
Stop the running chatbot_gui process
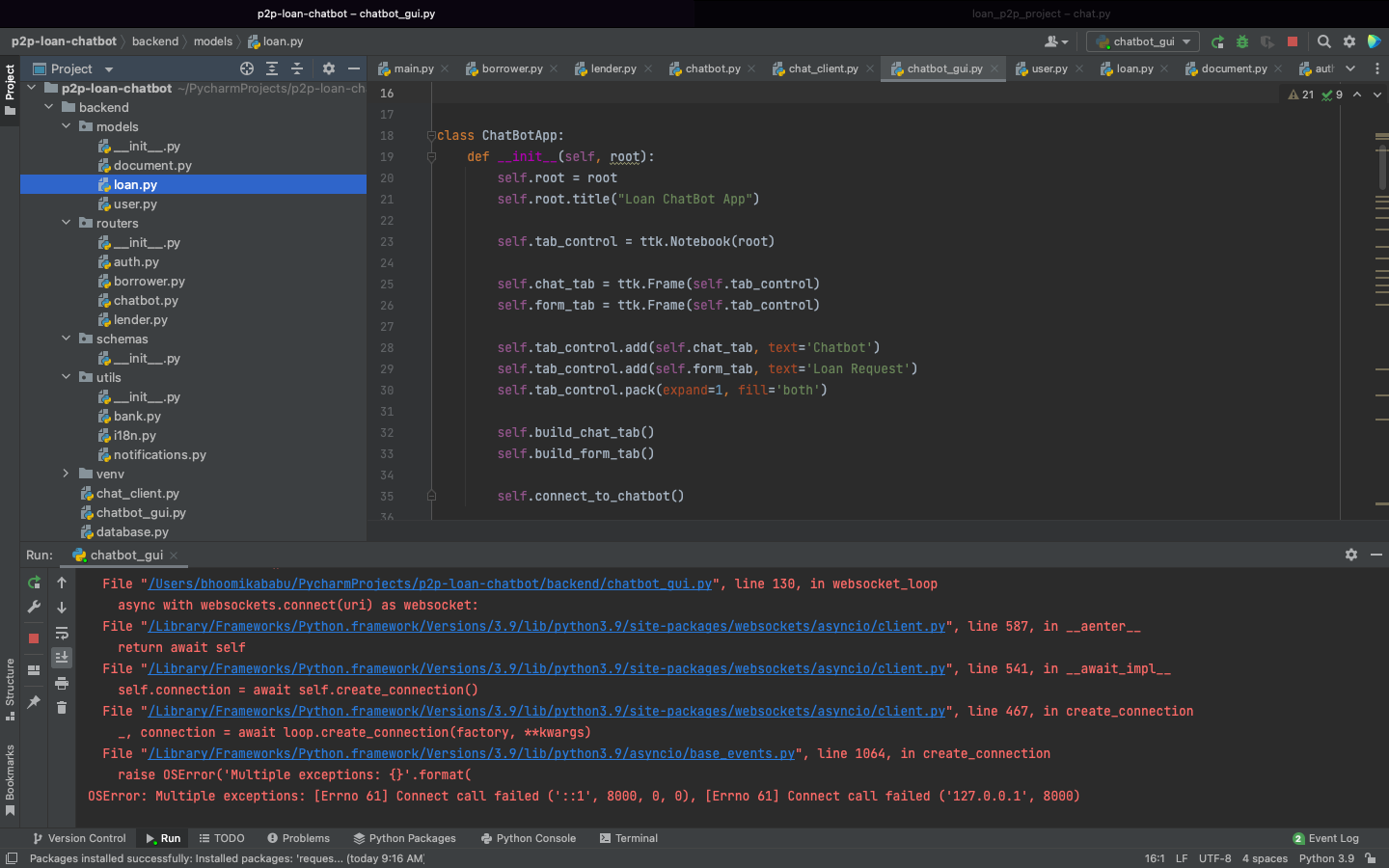[x=1293, y=41]
